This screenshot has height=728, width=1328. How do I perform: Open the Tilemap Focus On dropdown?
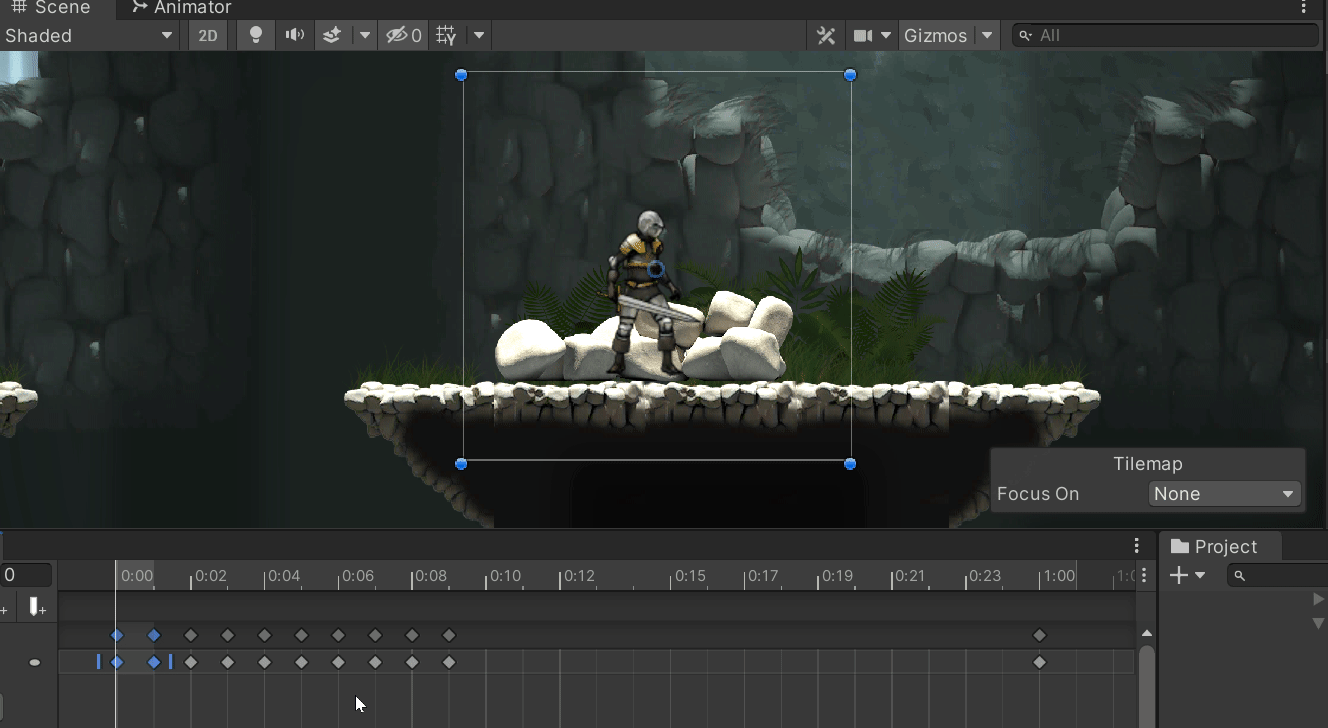[x=1224, y=493]
